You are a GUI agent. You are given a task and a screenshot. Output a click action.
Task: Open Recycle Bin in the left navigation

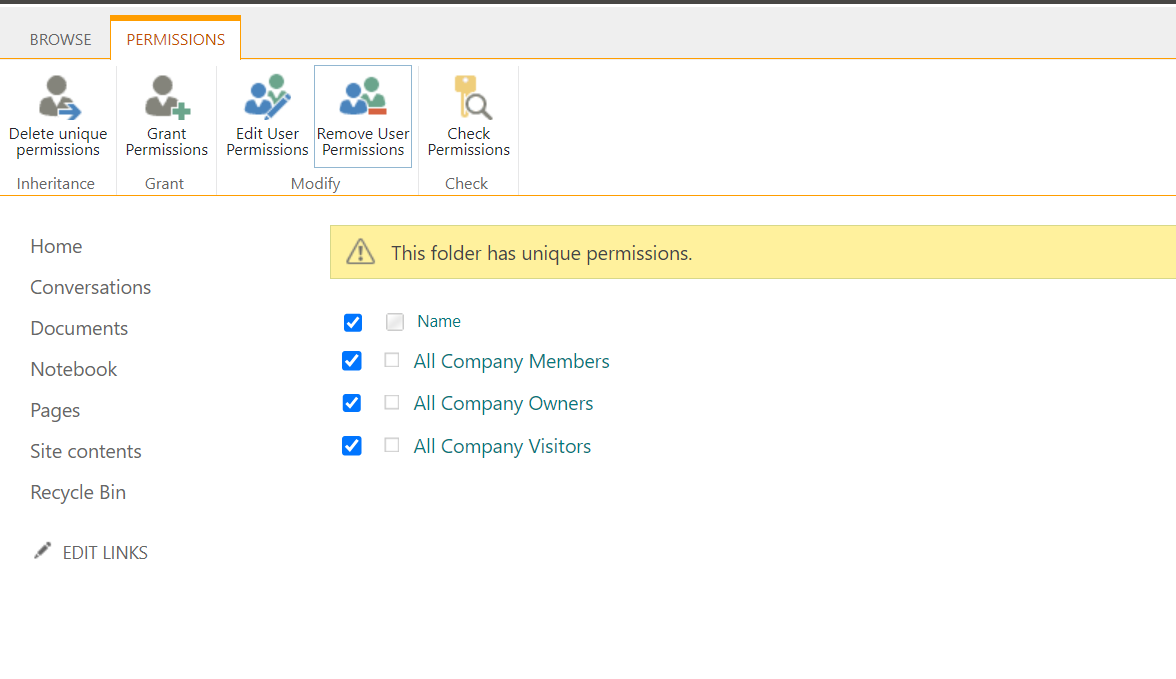(x=78, y=493)
